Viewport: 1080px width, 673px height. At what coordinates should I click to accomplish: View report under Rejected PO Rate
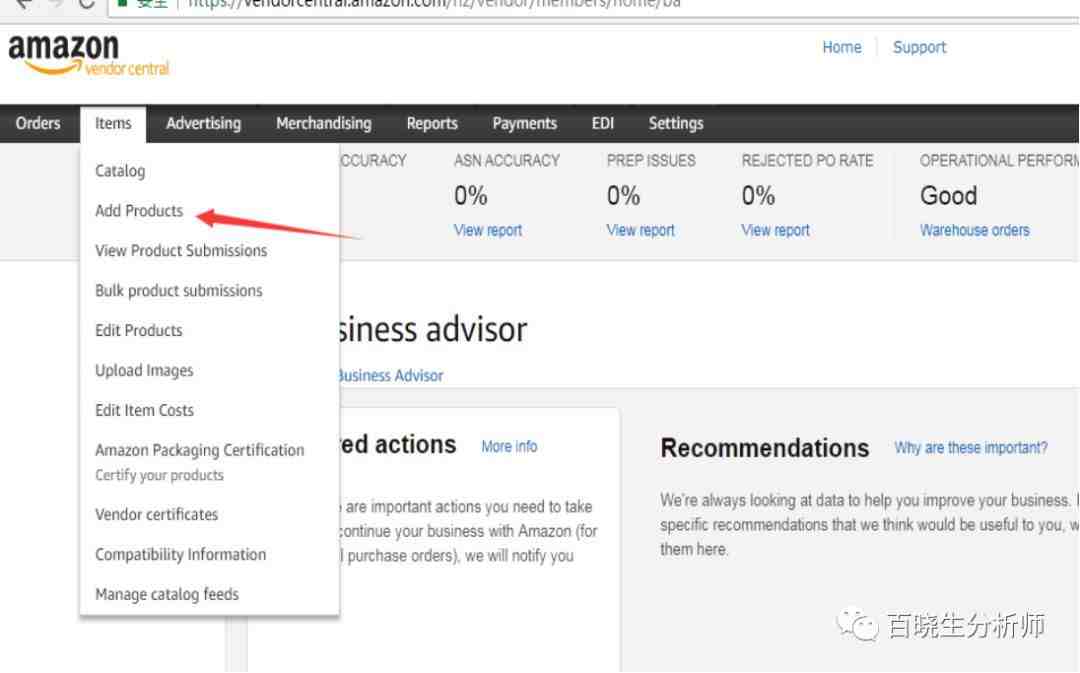coord(776,231)
